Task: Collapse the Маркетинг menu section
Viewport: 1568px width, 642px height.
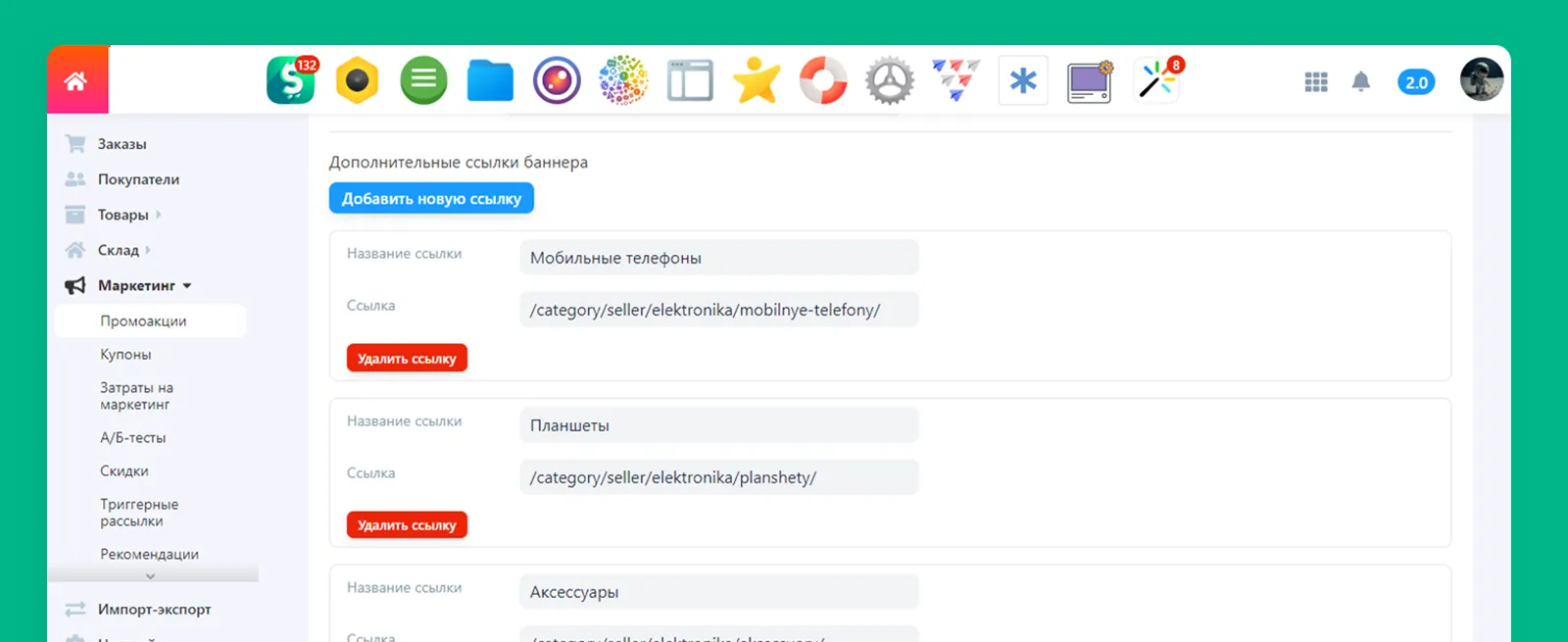Action: point(136,285)
